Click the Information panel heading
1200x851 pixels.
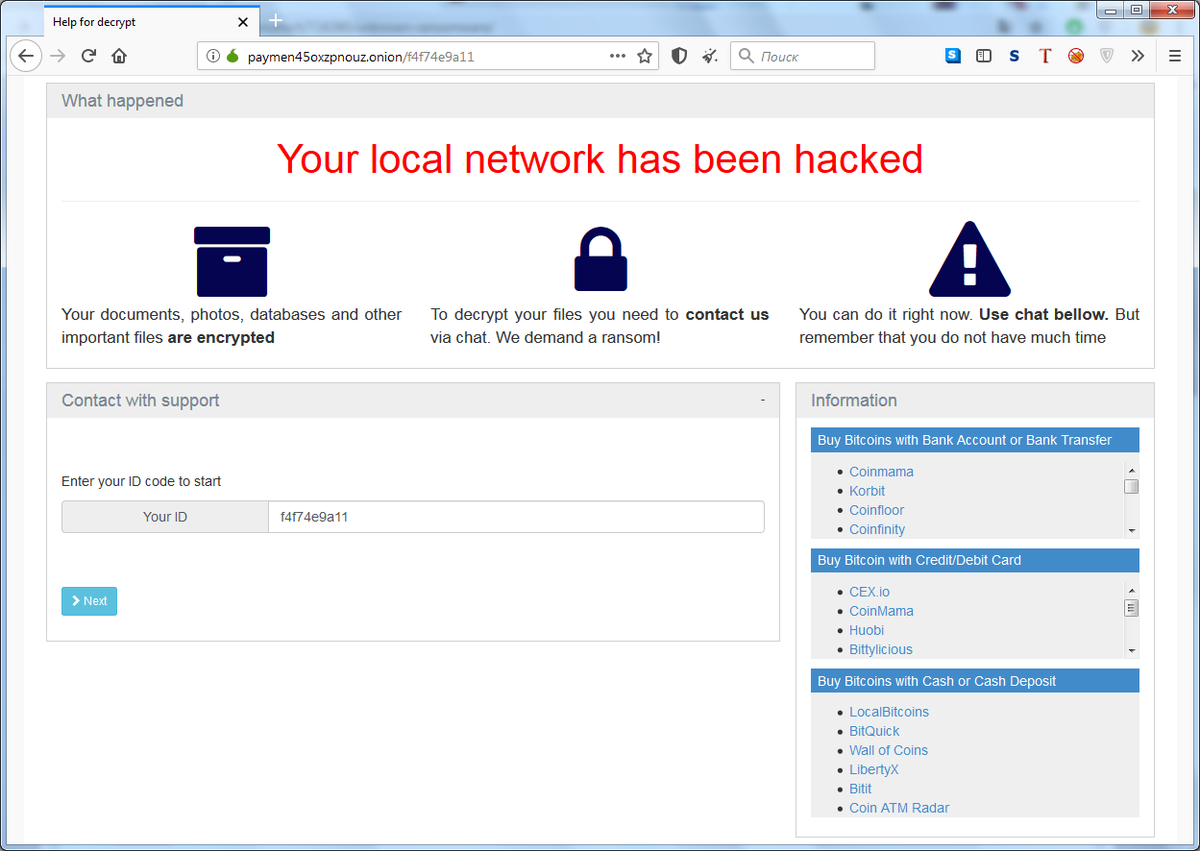(x=854, y=400)
